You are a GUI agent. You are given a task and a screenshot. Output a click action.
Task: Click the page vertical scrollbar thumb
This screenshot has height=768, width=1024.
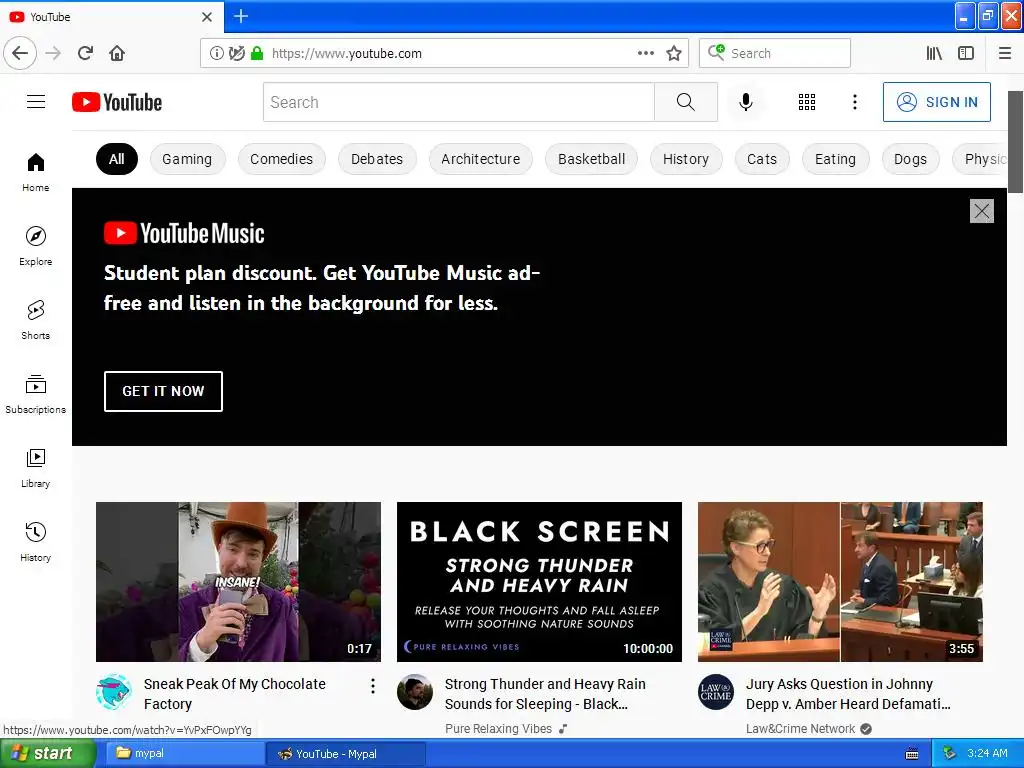[1016, 142]
